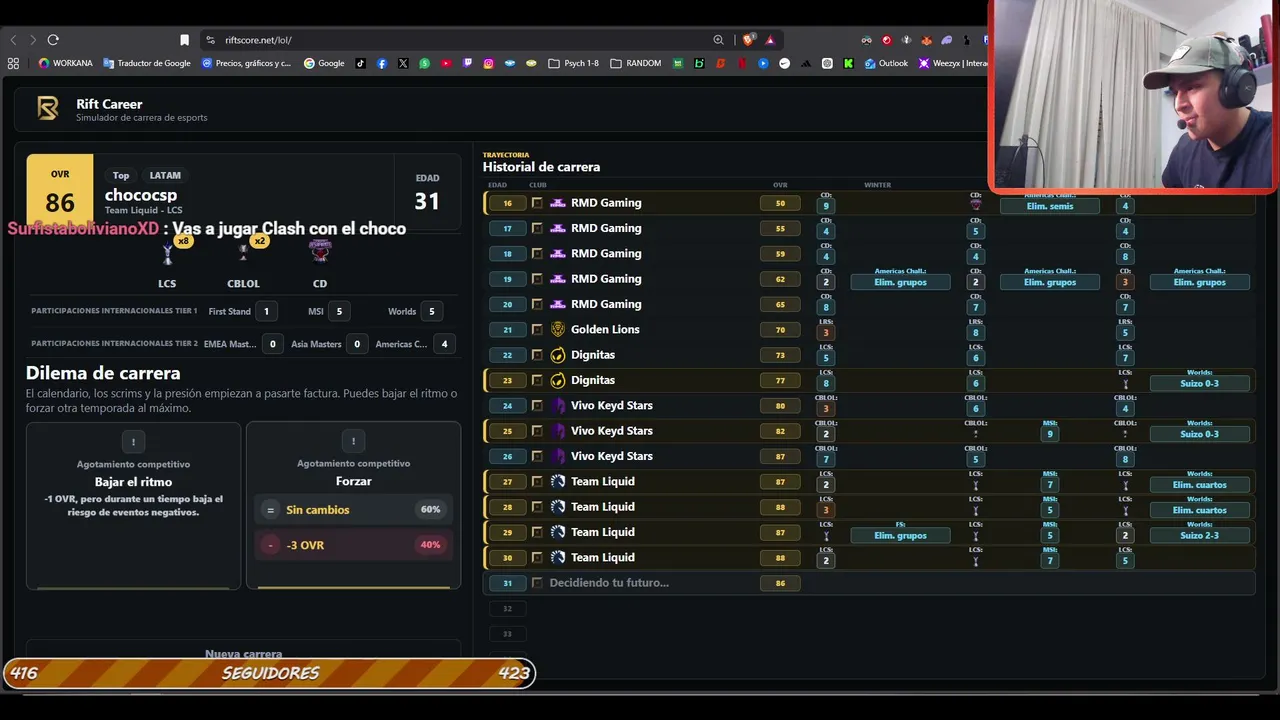Click the Elim. semis result in age 16 row
Viewport: 1280px width, 720px height.
(x=1049, y=206)
